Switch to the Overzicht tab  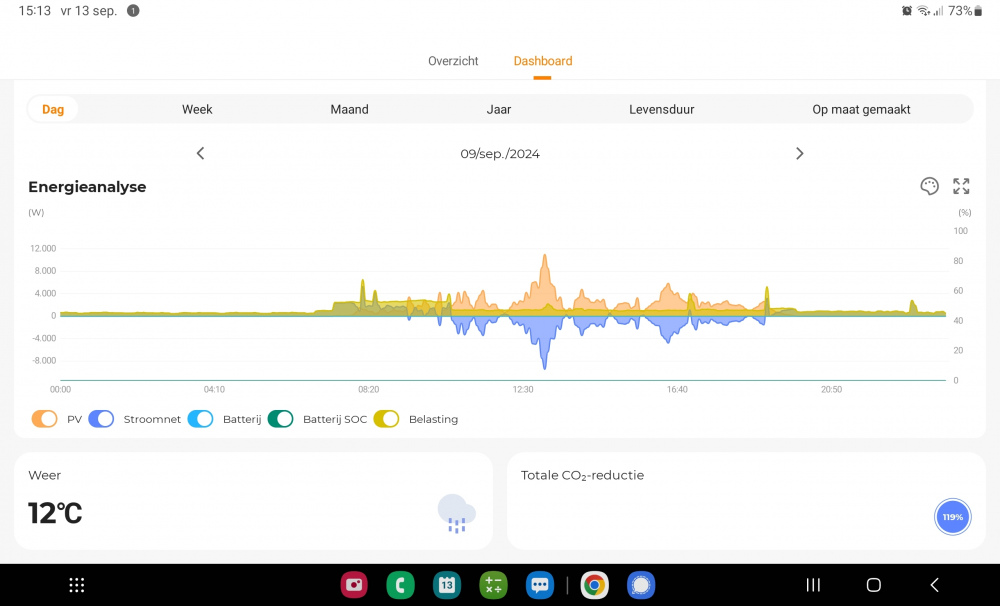pos(453,61)
